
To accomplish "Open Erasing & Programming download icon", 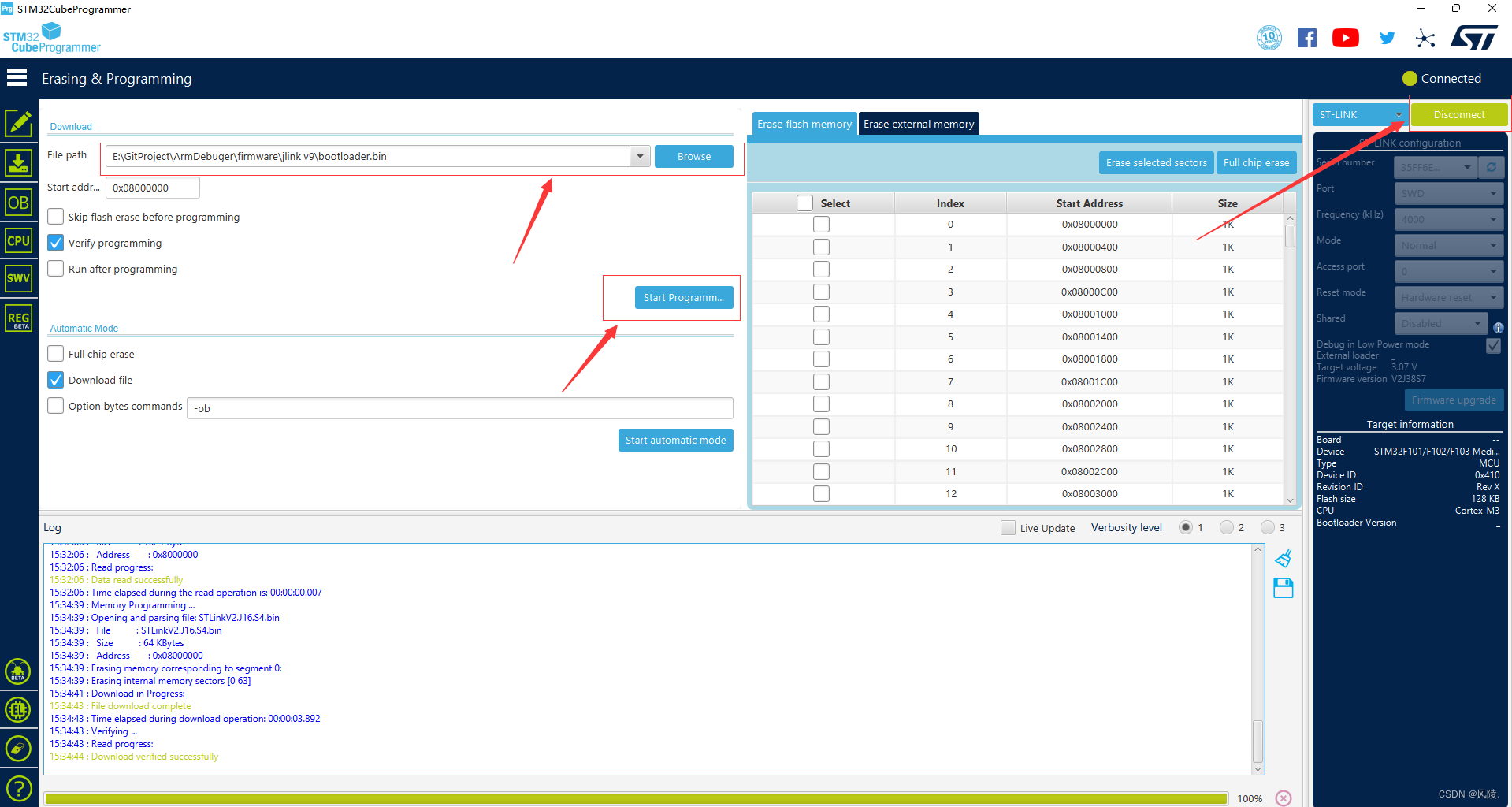I will pyautogui.click(x=18, y=162).
